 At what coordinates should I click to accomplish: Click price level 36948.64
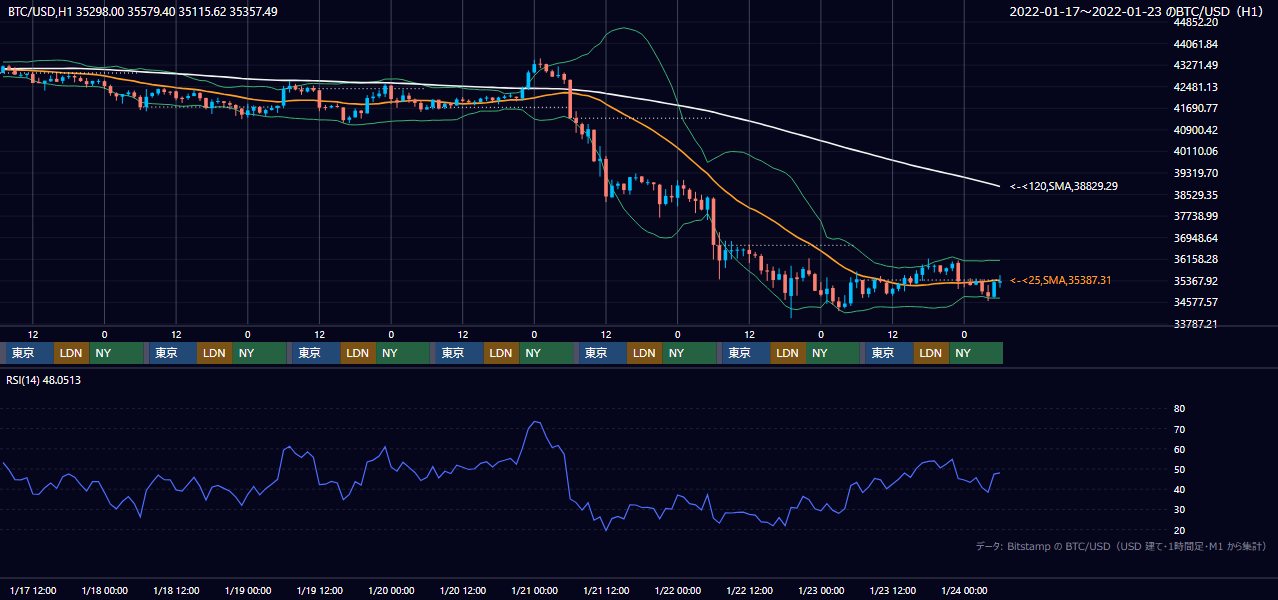click(1195, 238)
